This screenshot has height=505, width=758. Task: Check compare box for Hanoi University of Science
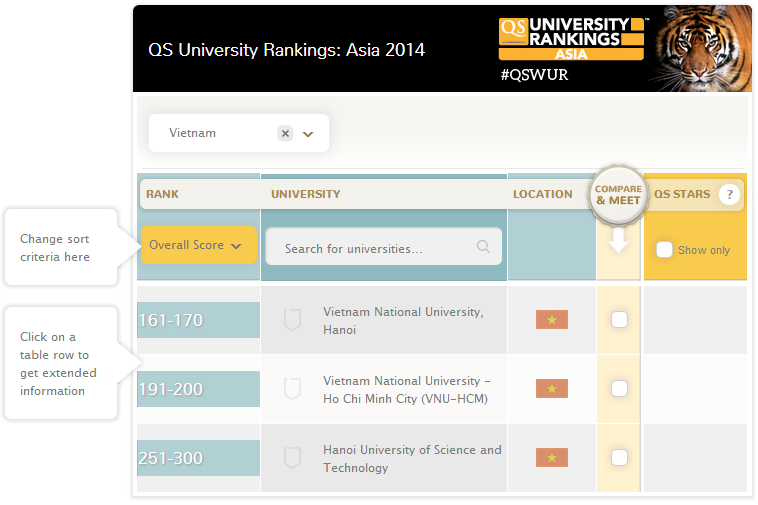tap(619, 458)
